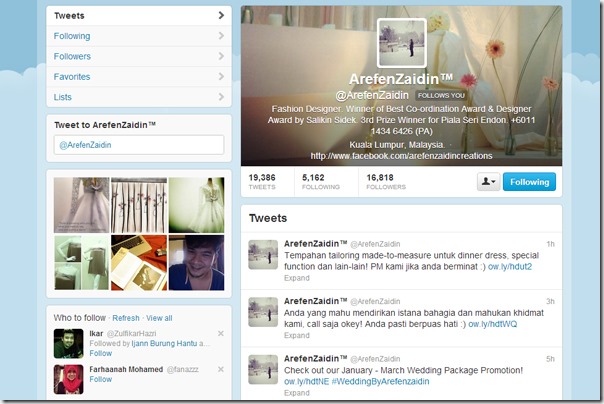Click avatar on the 1h tweet
Screen dimensions: 604x404
[x=263, y=255]
